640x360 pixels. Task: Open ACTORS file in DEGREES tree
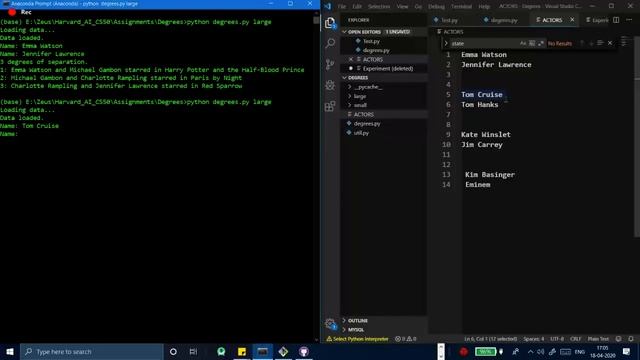tap(363, 115)
